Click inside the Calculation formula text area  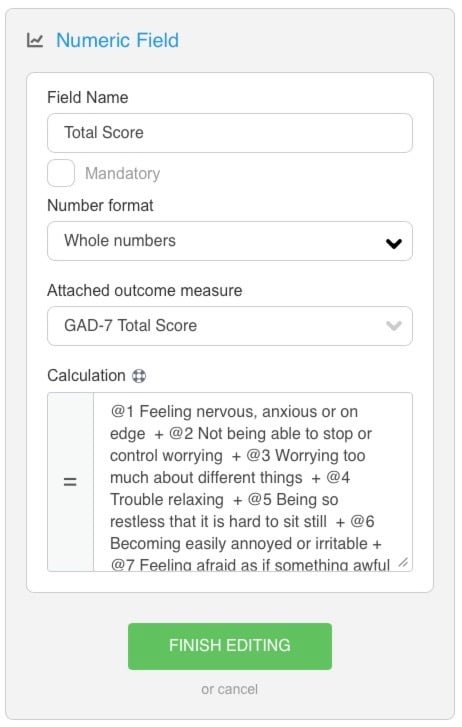click(253, 482)
